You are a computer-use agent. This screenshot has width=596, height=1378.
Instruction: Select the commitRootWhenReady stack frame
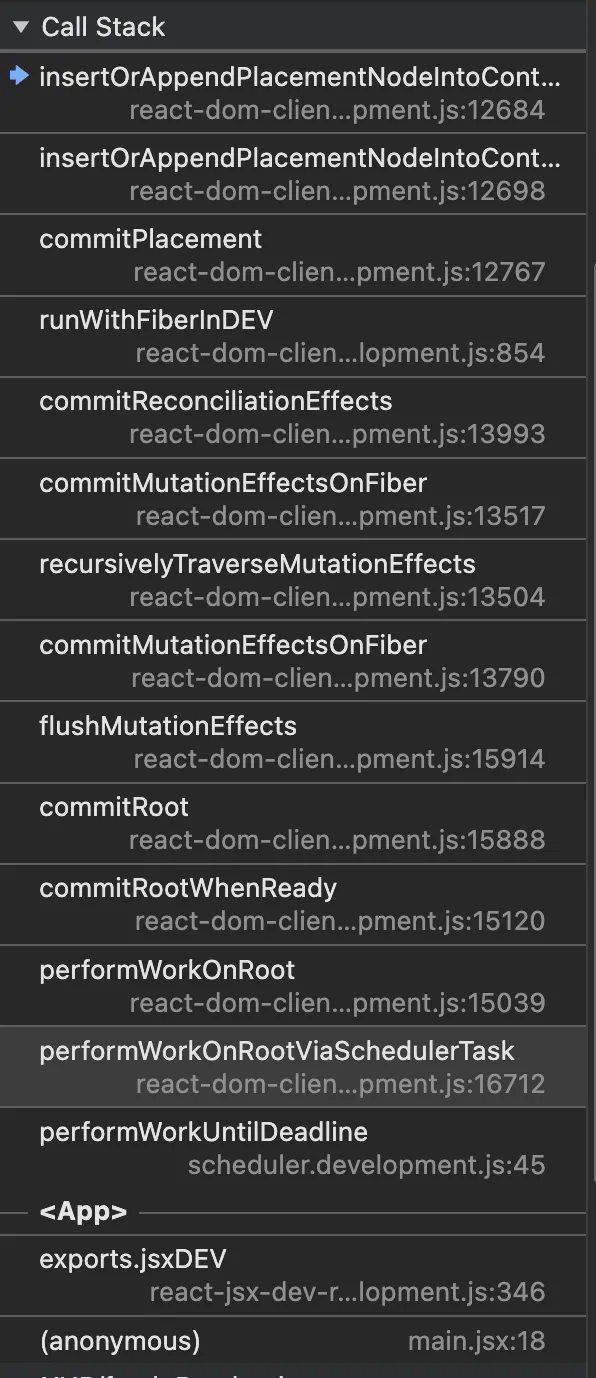coord(293,904)
